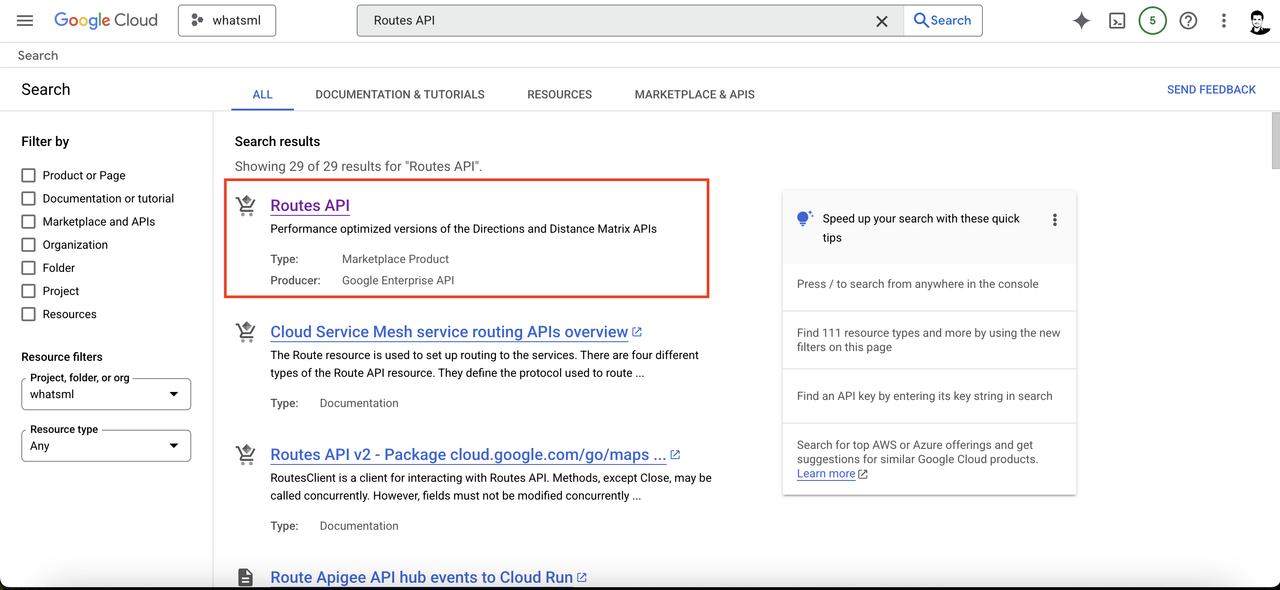Screen dimensions: 1280x590
Task: Check the Documentation or tutorial filter
Action: point(28,198)
